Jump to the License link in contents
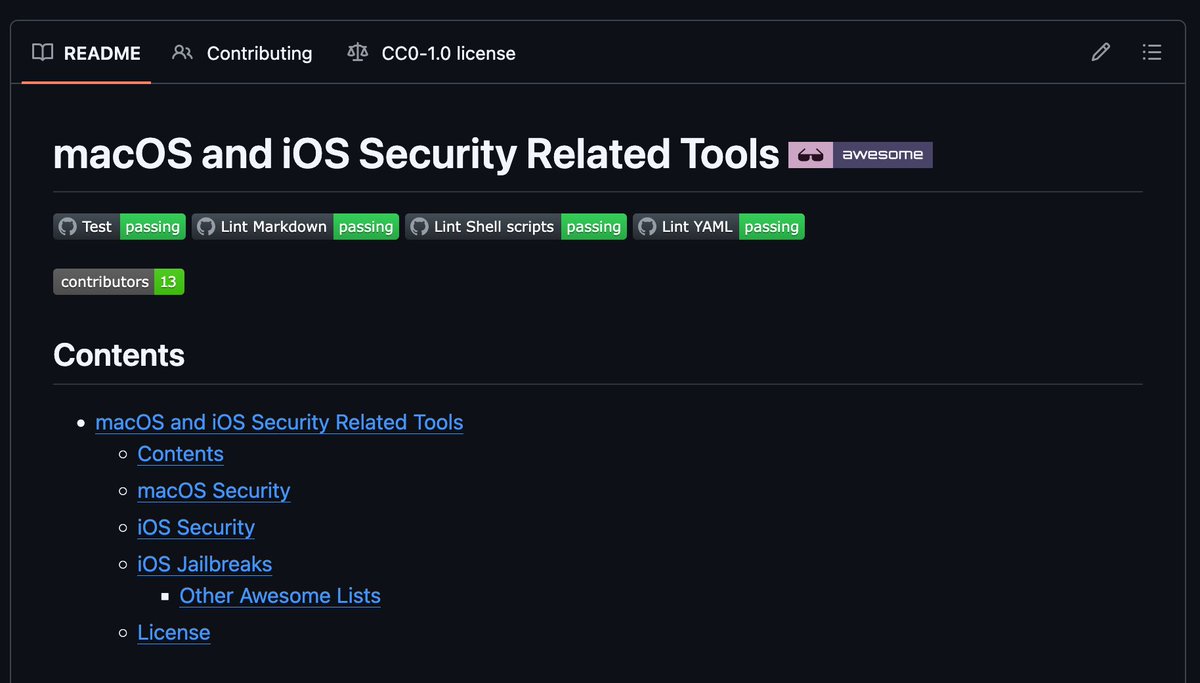The image size is (1200, 683). tap(174, 633)
